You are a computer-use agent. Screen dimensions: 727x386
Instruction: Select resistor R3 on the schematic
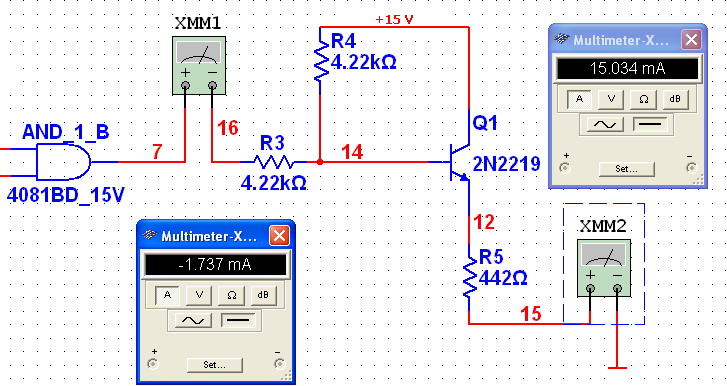273,162
